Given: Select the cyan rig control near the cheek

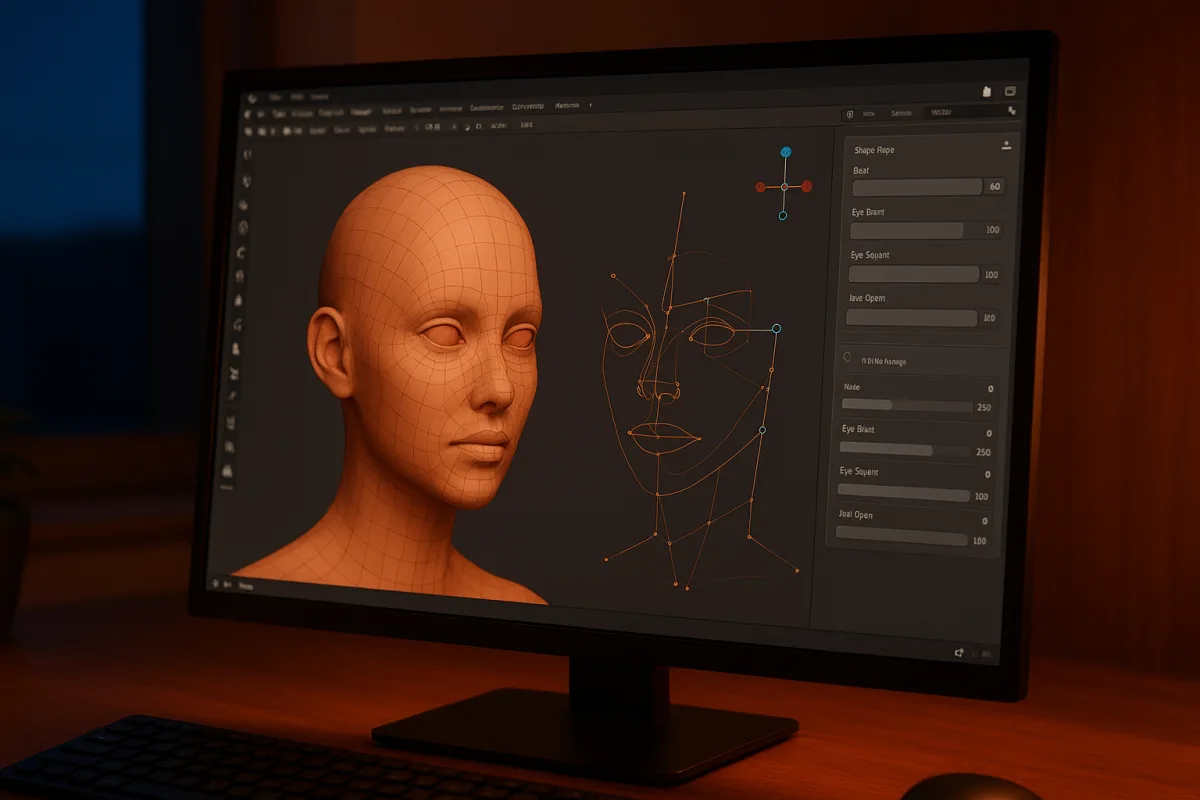Looking at the screenshot, I should click(762, 430).
